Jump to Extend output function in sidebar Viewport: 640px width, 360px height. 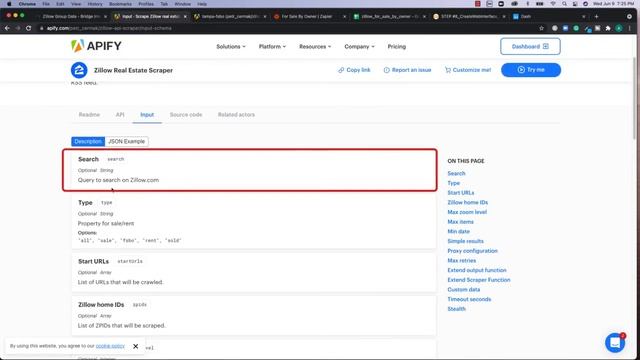[x=477, y=270]
